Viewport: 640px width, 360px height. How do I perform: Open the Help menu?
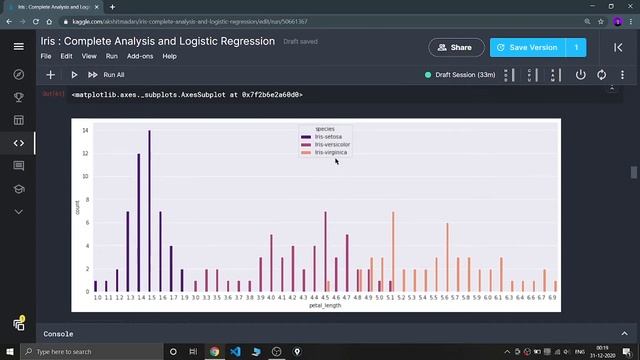169,56
